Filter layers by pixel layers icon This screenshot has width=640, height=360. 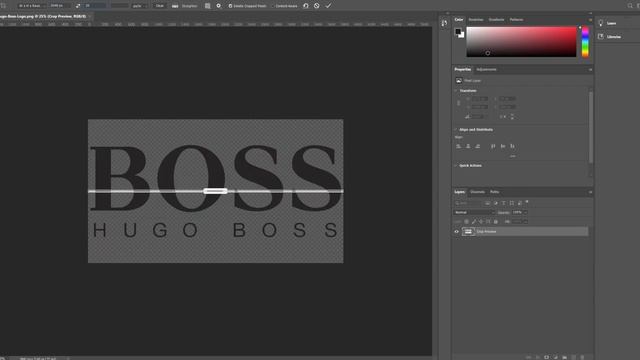coord(487,203)
